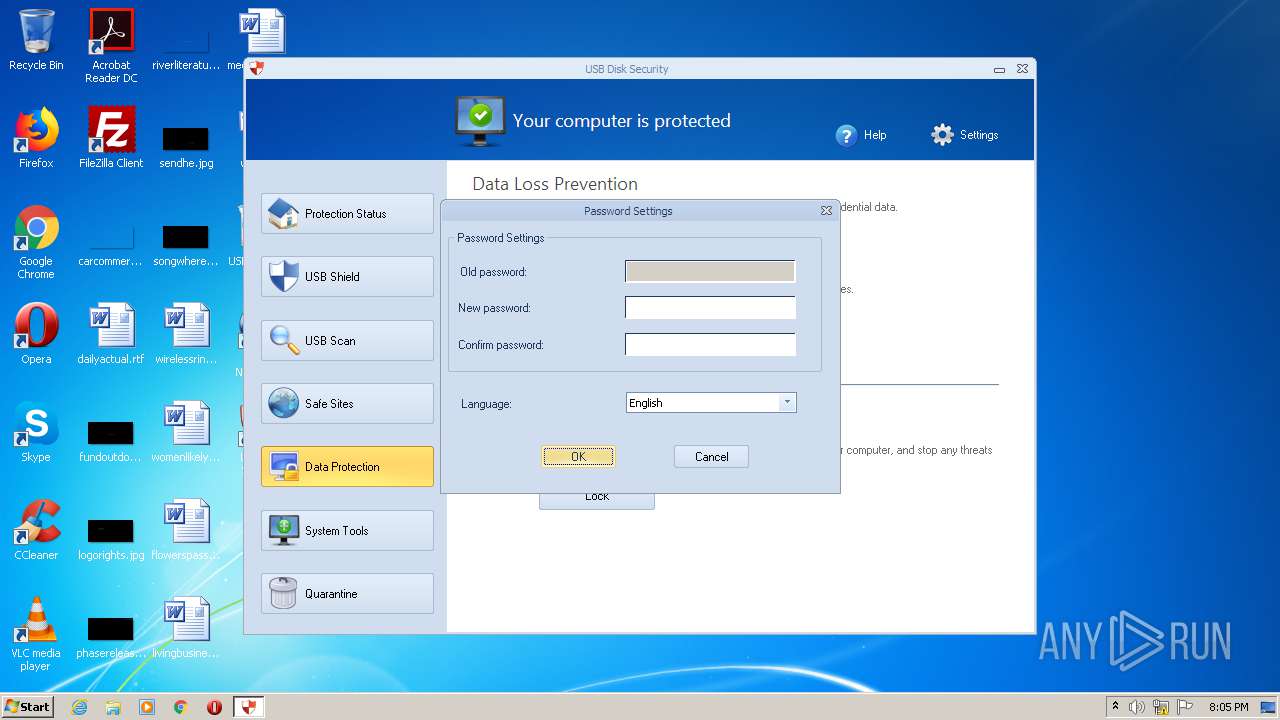This screenshot has width=1280, height=720.
Task: Open the Safe Sites section
Action: pyautogui.click(x=347, y=404)
